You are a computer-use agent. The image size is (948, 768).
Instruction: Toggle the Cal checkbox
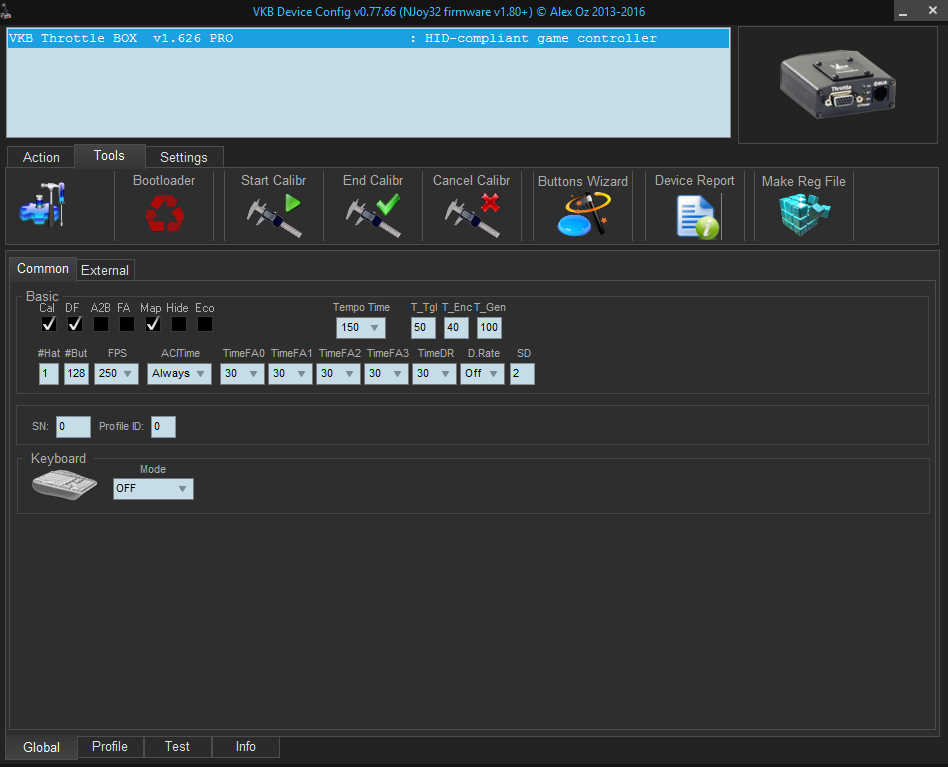[x=49, y=324]
